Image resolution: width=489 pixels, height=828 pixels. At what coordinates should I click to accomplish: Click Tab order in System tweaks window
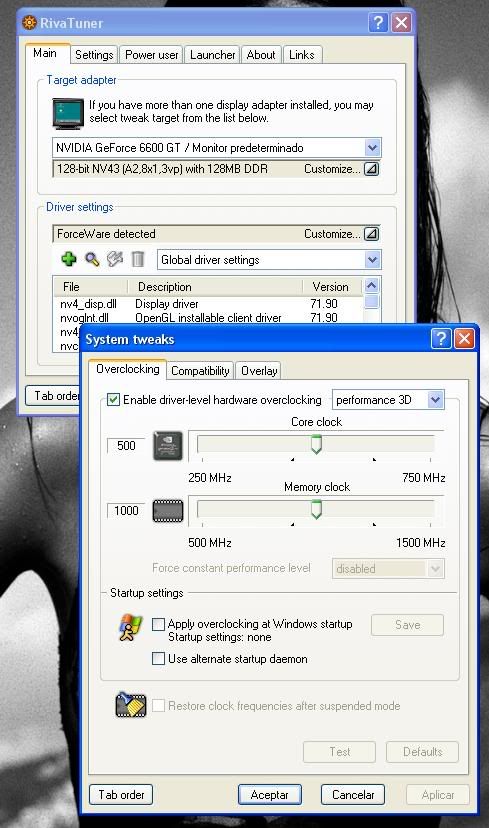(121, 795)
